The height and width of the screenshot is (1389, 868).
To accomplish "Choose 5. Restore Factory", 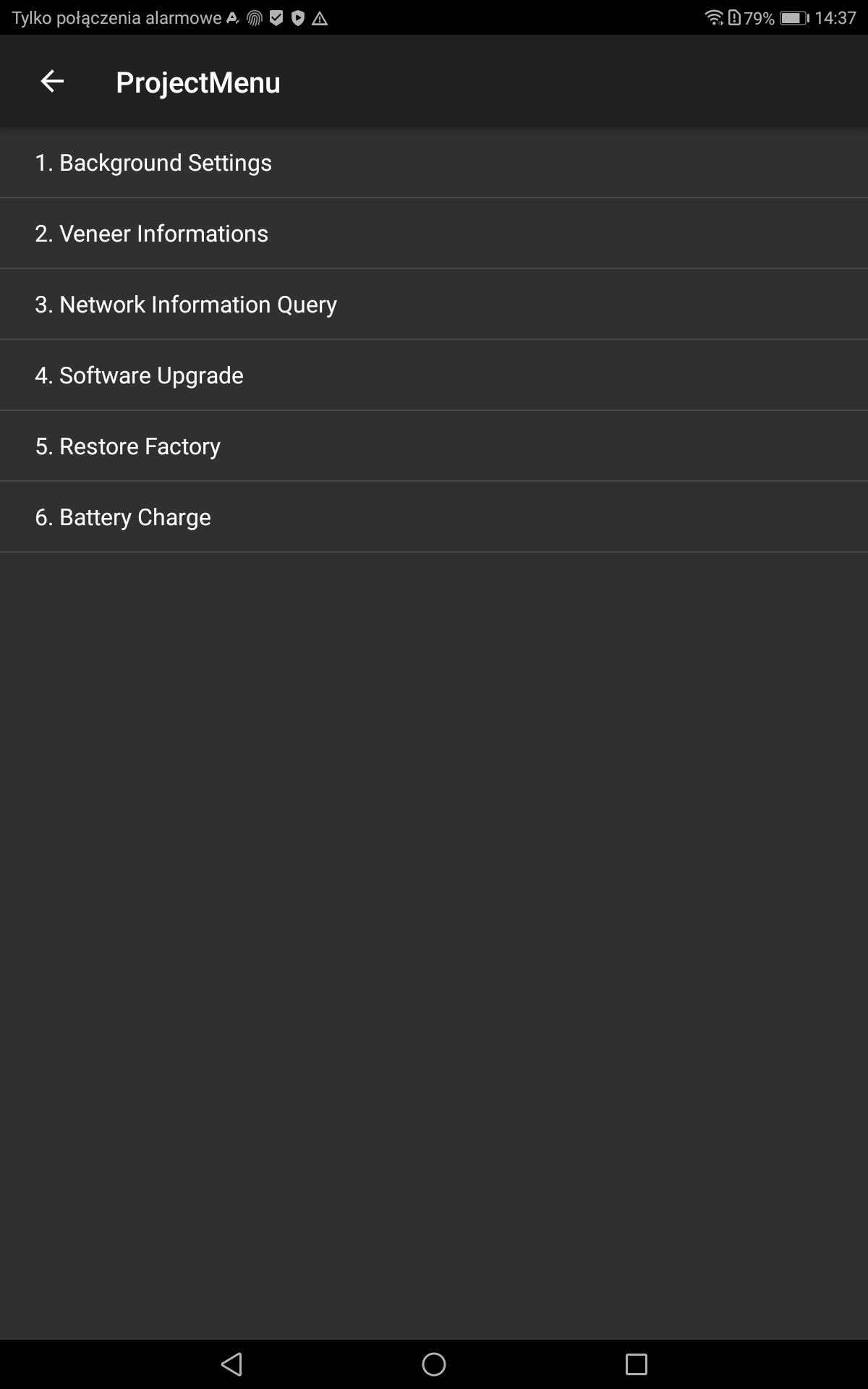I will click(434, 446).
